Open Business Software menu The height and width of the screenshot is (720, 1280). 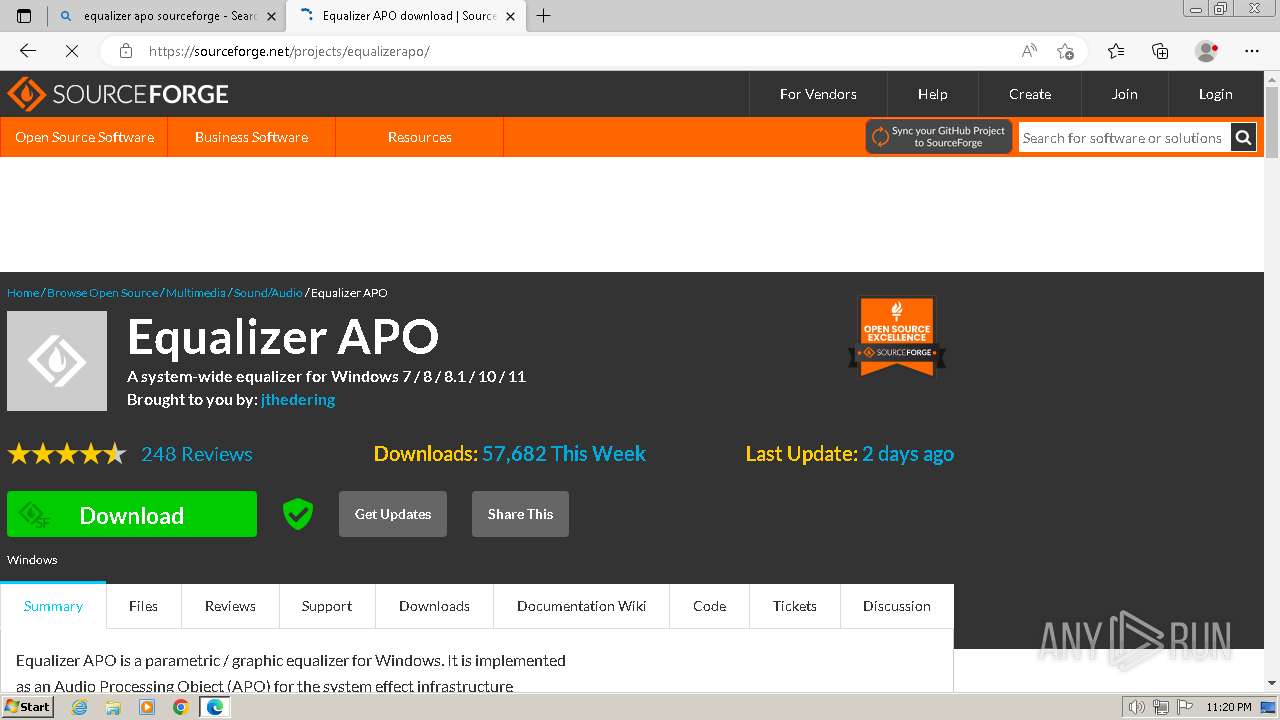click(251, 137)
